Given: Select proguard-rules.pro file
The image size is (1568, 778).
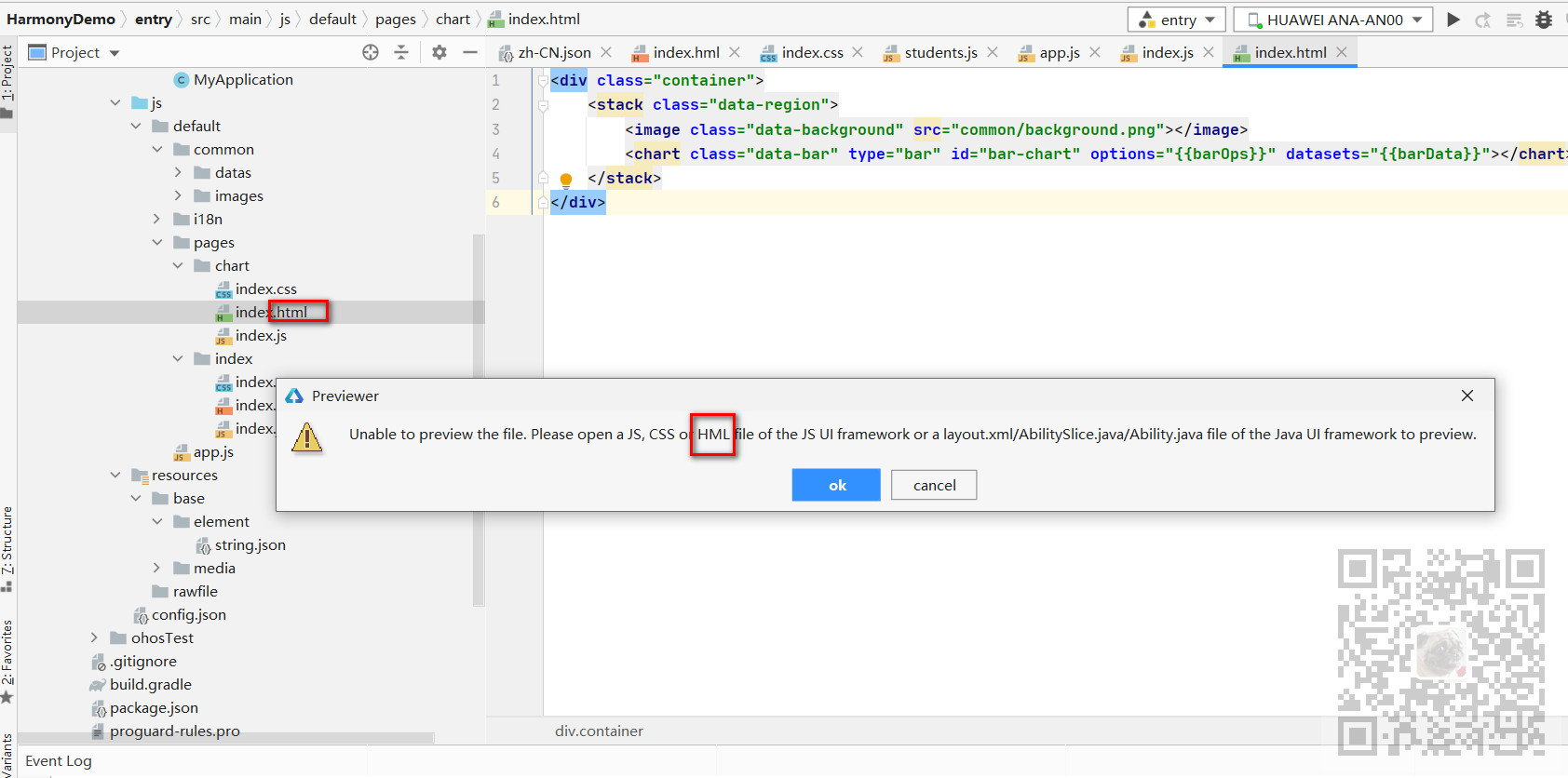Looking at the screenshot, I should [x=166, y=731].
